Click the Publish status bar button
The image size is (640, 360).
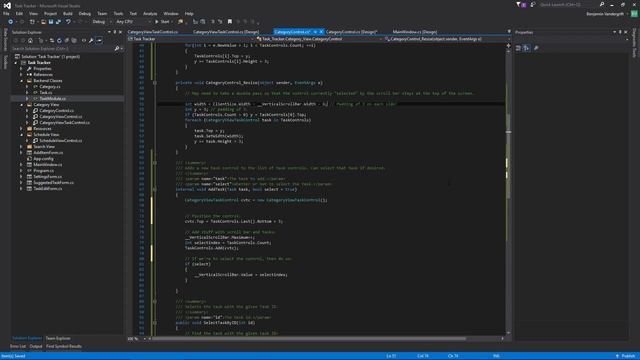(x=626, y=356)
